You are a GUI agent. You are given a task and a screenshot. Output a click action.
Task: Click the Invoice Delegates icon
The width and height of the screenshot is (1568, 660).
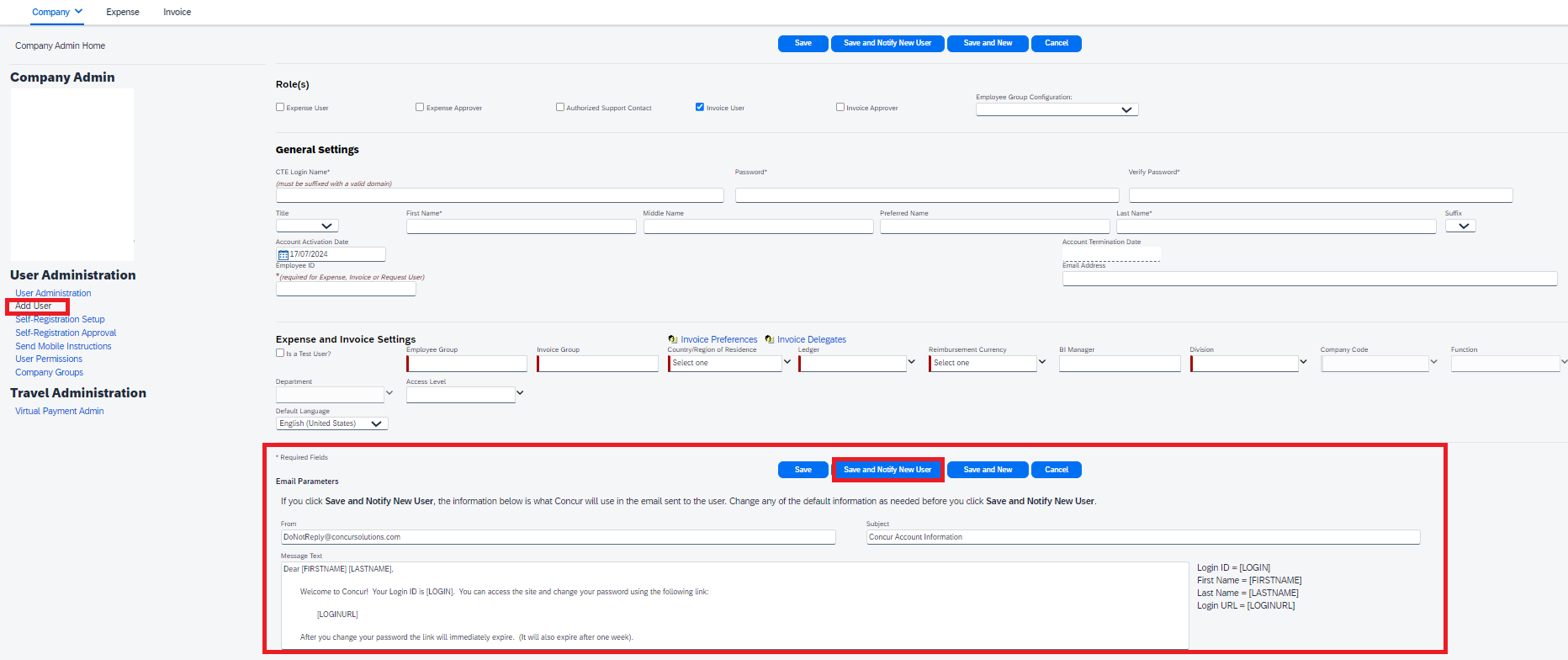[x=770, y=339]
